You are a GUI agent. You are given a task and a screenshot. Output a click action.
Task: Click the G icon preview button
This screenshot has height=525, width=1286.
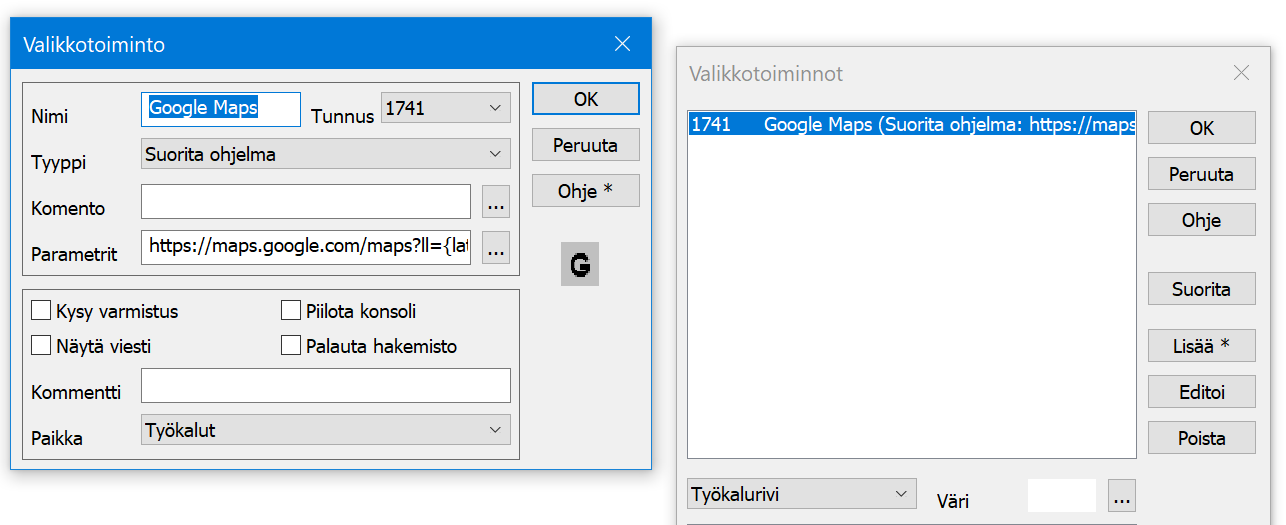pos(579,266)
